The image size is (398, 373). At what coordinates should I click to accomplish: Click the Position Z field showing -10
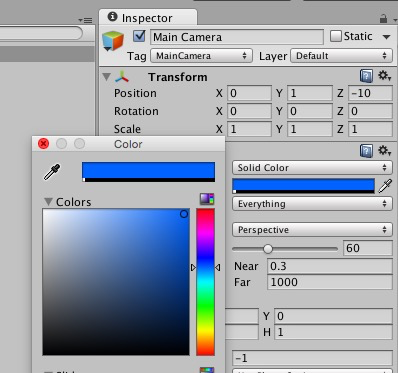[370, 93]
